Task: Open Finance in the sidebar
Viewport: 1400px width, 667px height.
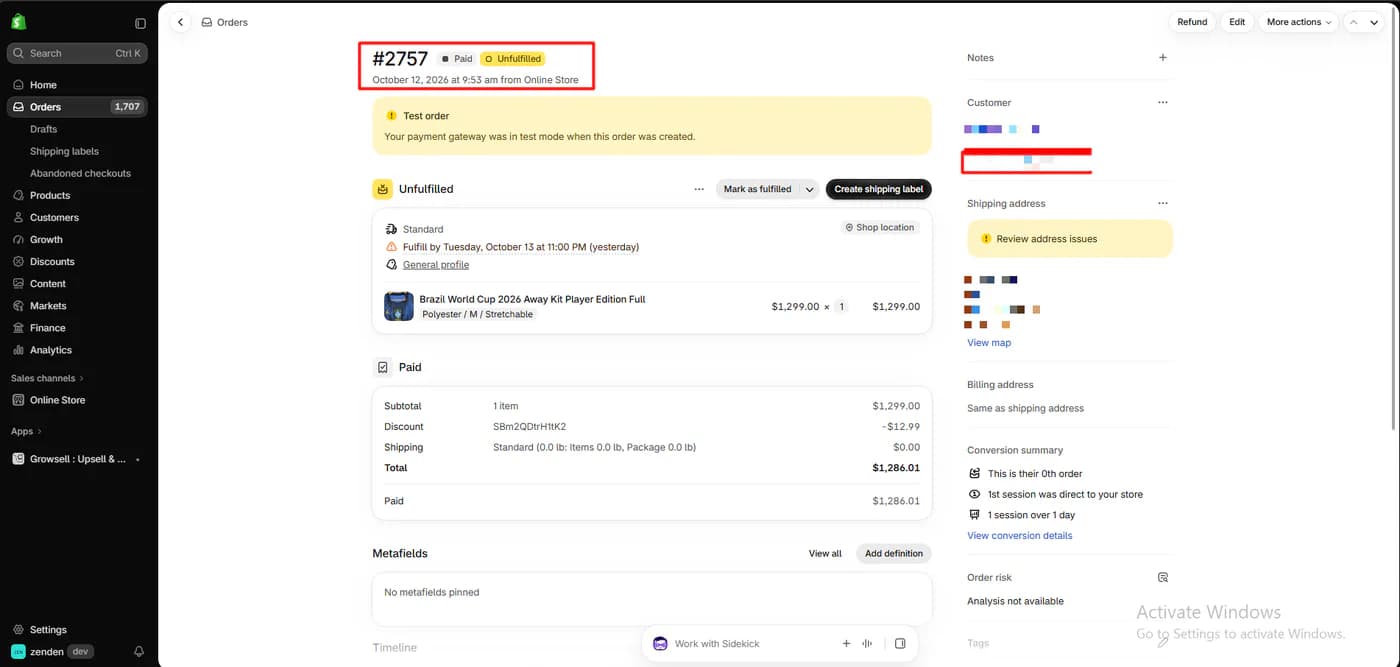Action: (47, 328)
